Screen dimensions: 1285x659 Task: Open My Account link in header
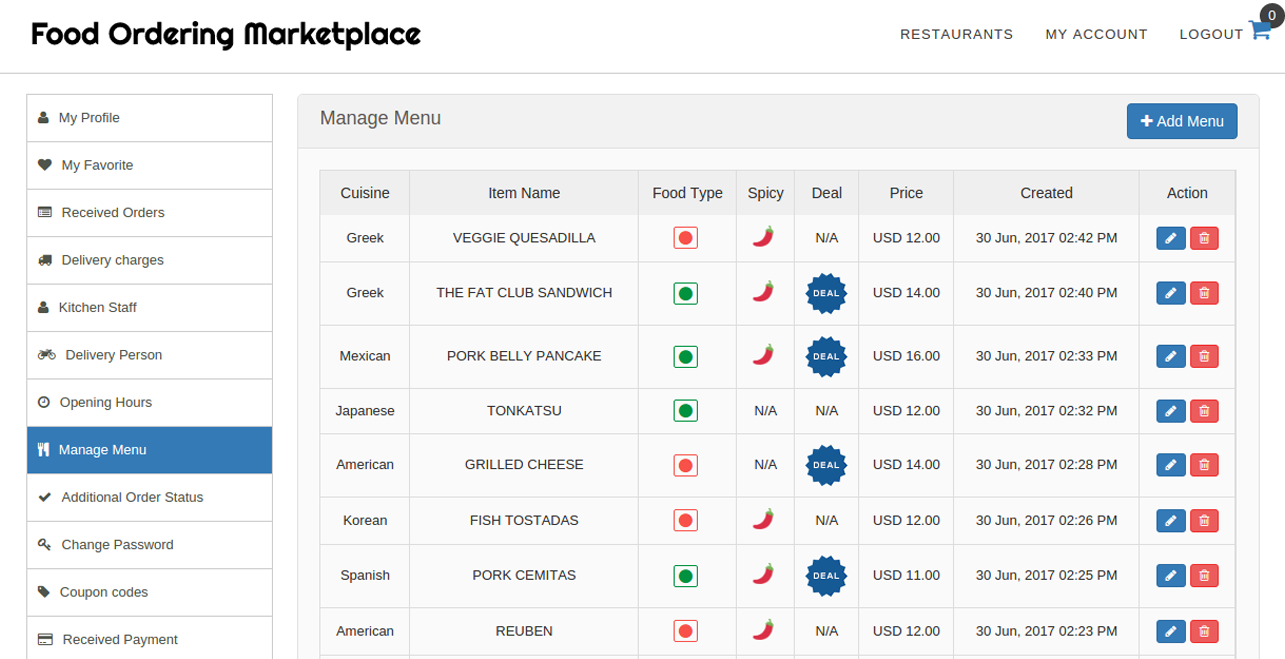pos(1096,34)
